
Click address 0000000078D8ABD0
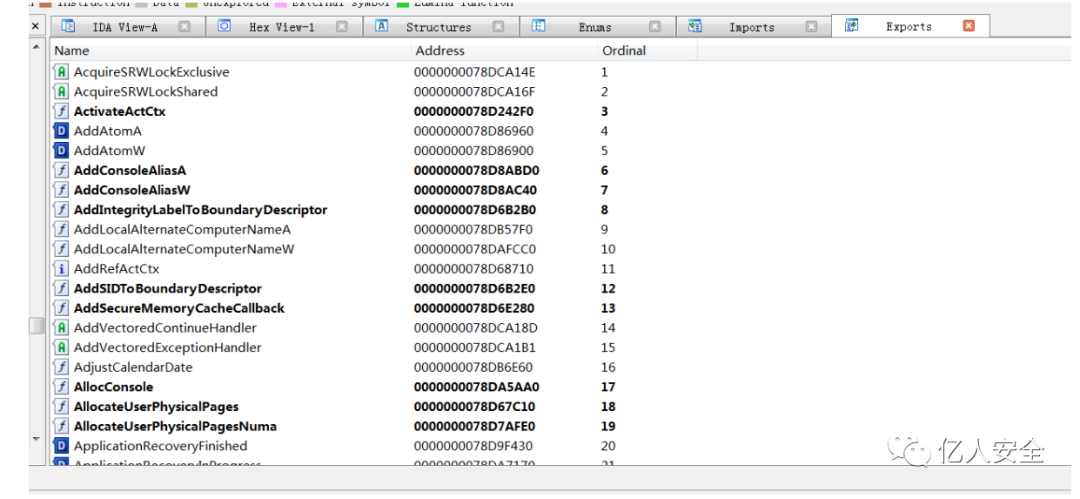coord(477,170)
